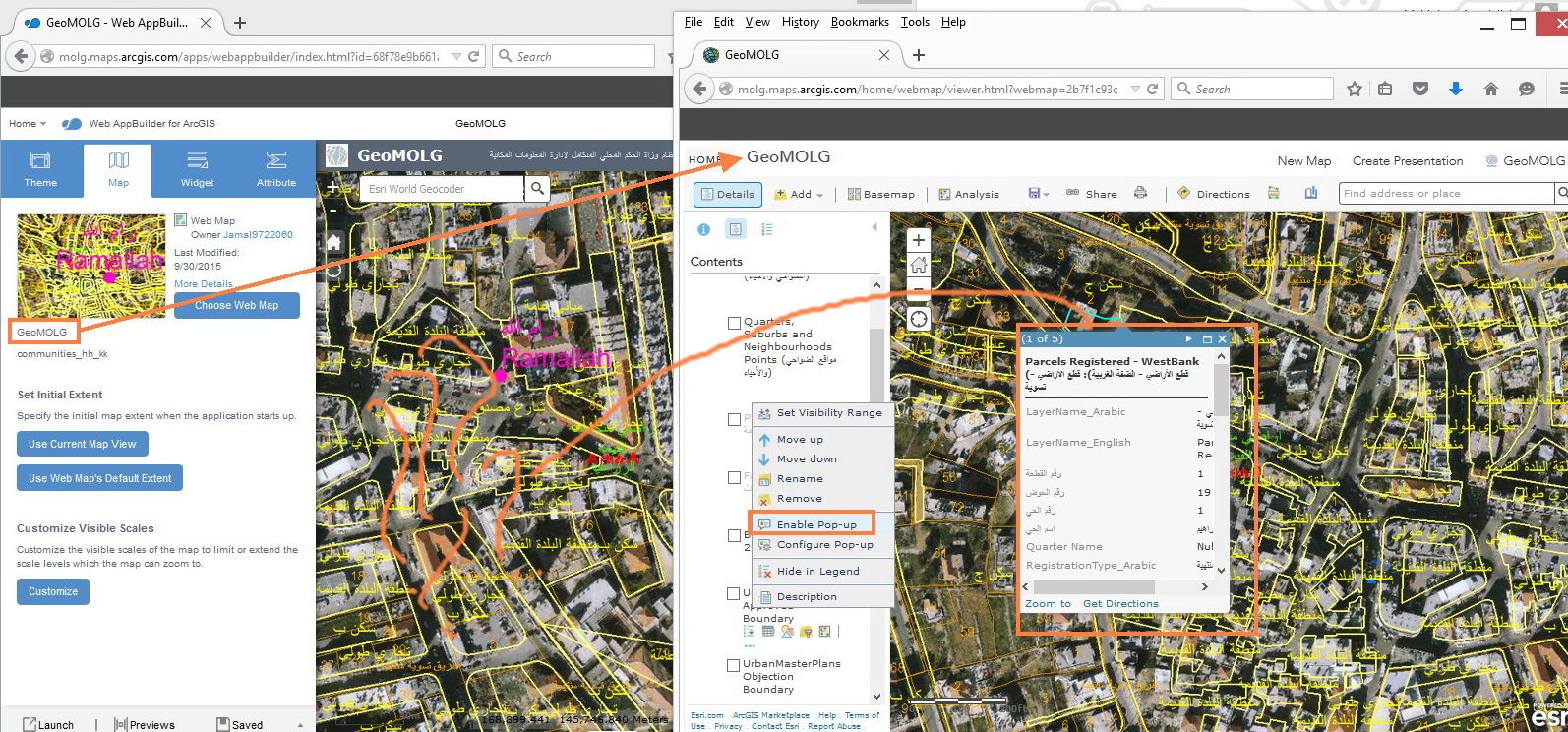Viewport: 1568px width, 732px height.
Task: Click the Print icon in the map viewer toolbar
Action: click(1140, 193)
